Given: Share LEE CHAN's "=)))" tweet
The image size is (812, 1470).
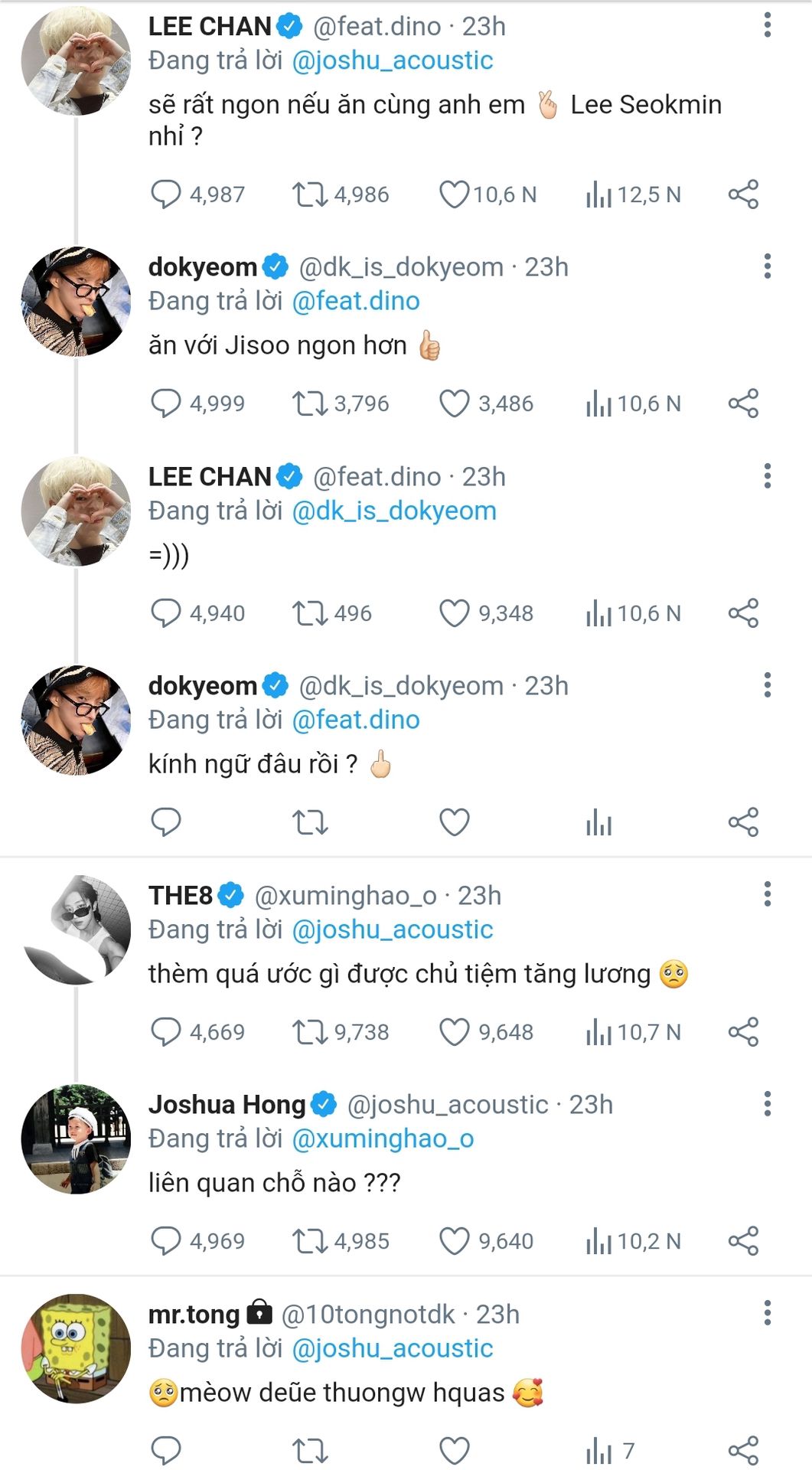Looking at the screenshot, I should [x=743, y=613].
